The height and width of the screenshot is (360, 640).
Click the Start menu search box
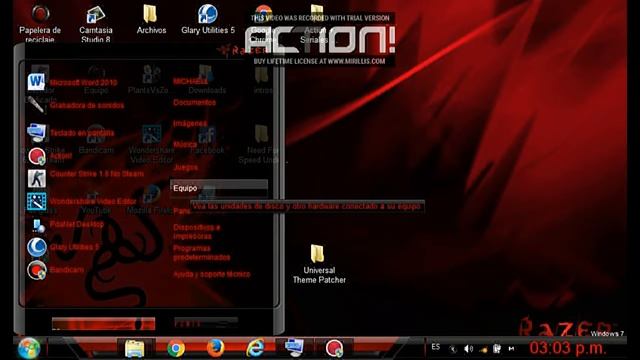pyautogui.click(x=103, y=323)
